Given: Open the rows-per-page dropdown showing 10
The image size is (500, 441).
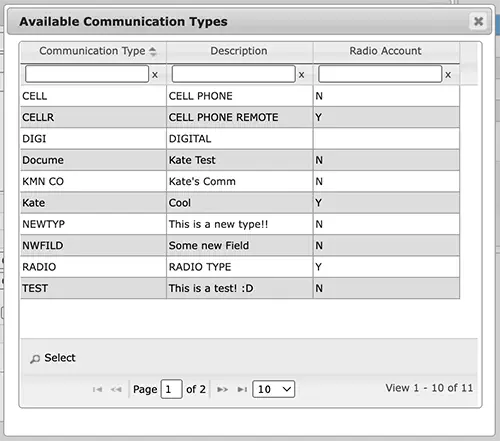Looking at the screenshot, I should (x=274, y=389).
